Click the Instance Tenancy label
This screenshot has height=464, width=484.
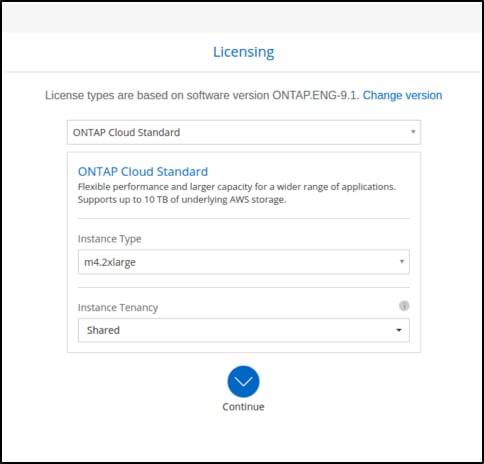tap(118, 307)
